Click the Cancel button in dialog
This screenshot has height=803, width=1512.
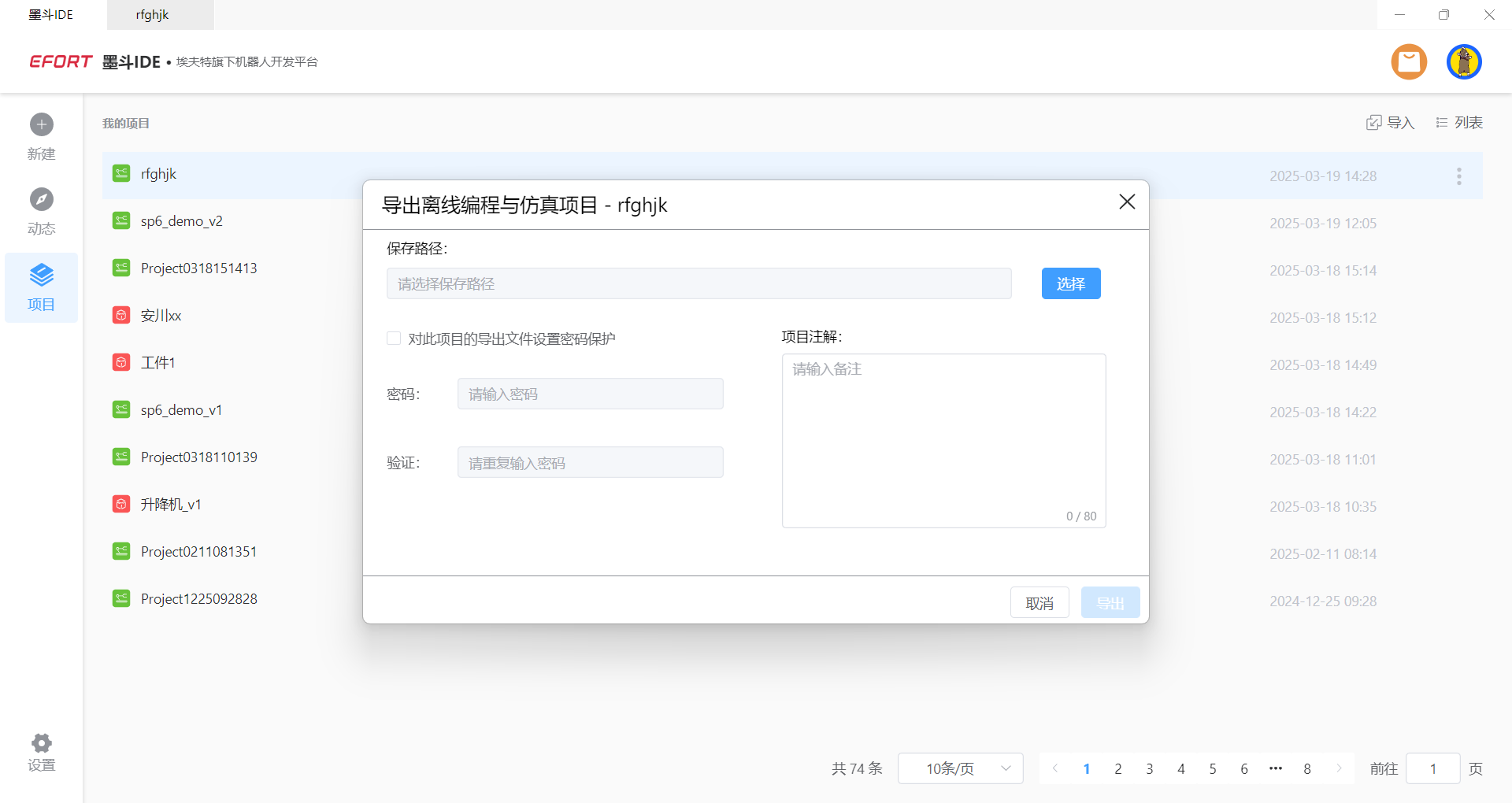click(x=1039, y=603)
